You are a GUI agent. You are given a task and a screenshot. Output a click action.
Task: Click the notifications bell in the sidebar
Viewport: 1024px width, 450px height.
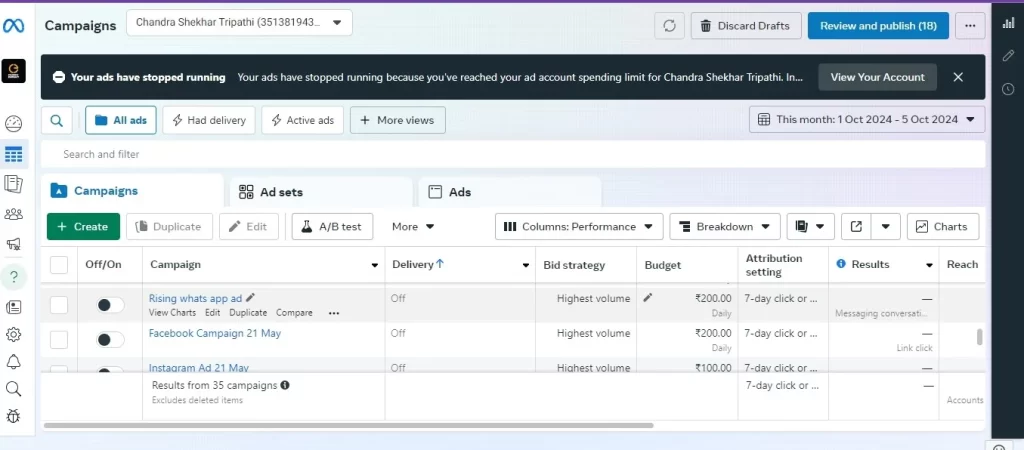click(x=14, y=361)
